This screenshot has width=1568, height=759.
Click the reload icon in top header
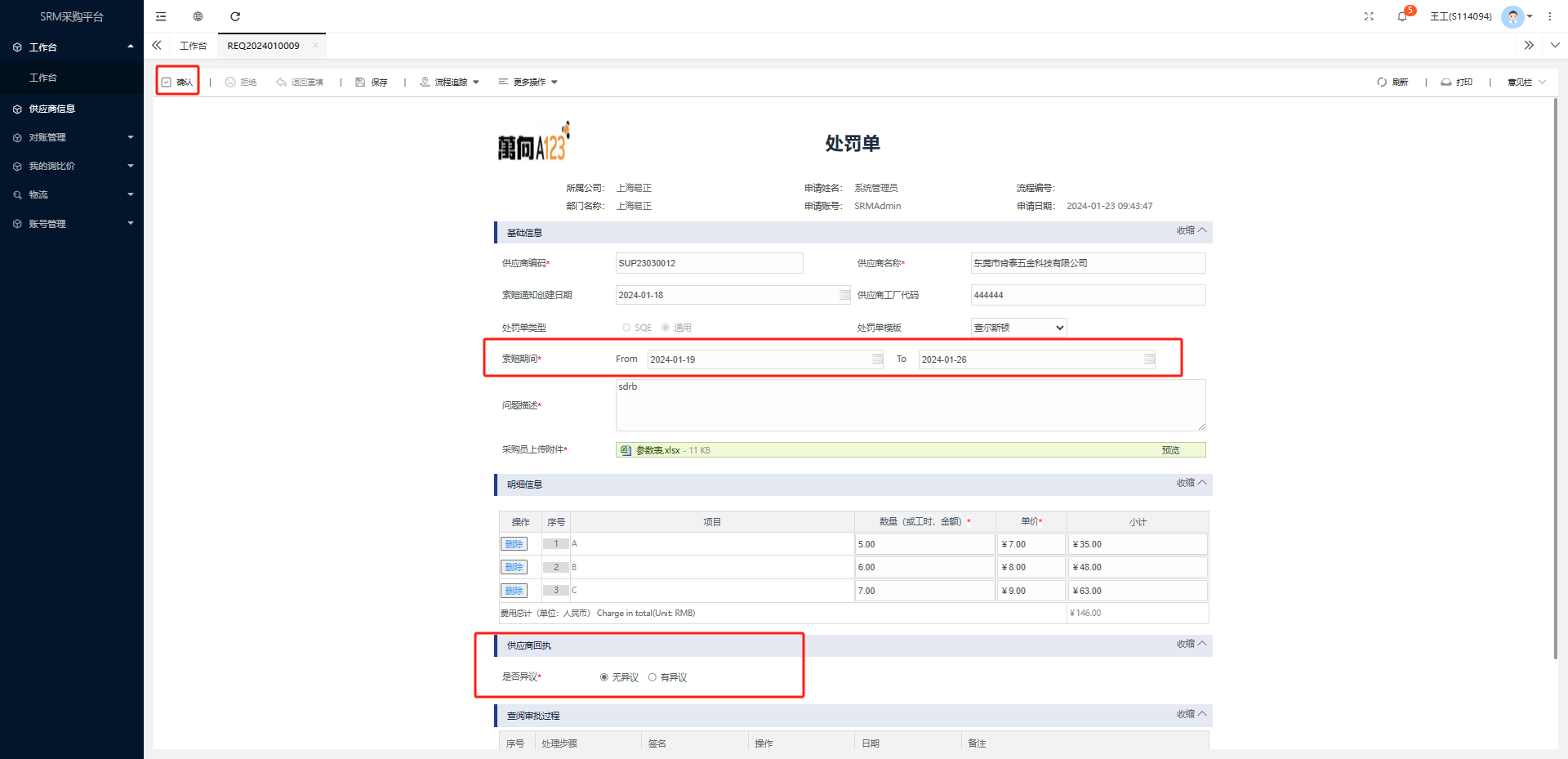pos(235,16)
